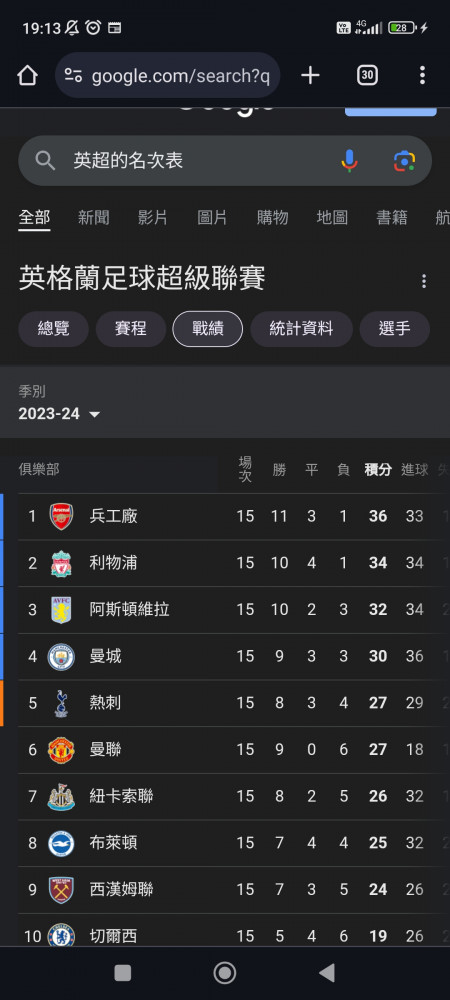Screen dimensions: 450x1000
Task: Start voice search with microphone icon
Action: point(349,161)
